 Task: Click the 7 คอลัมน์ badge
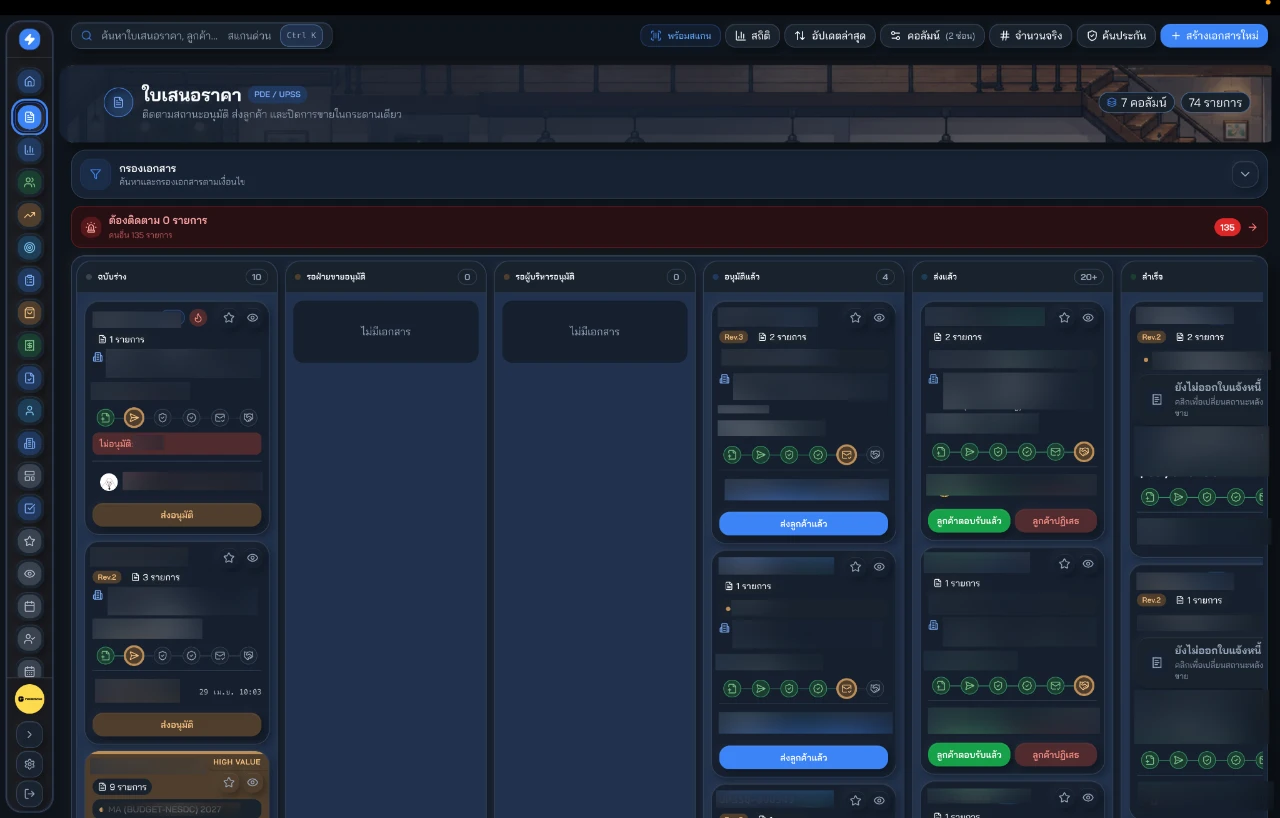[1137, 102]
